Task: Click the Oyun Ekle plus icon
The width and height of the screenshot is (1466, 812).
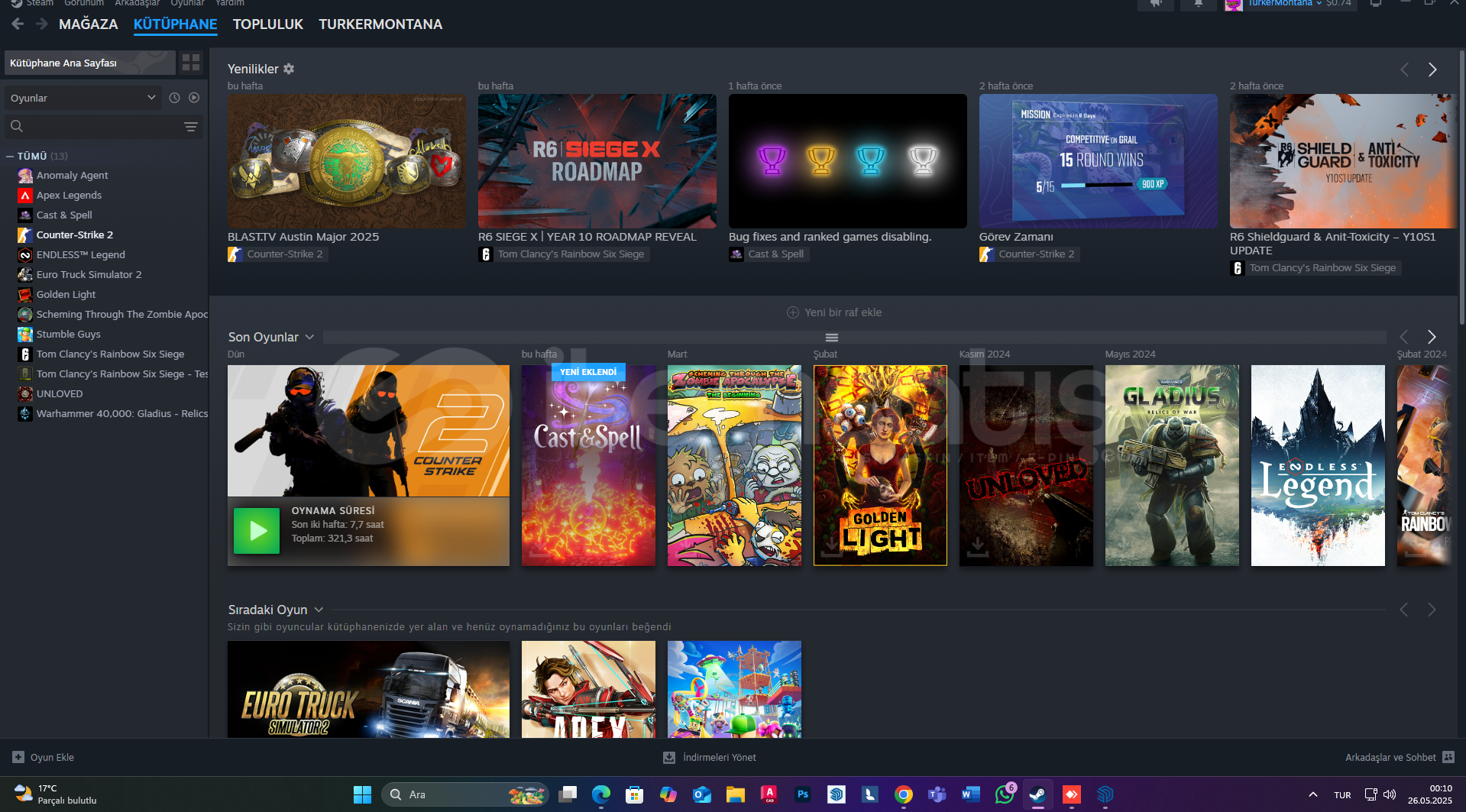Action: tap(18, 757)
